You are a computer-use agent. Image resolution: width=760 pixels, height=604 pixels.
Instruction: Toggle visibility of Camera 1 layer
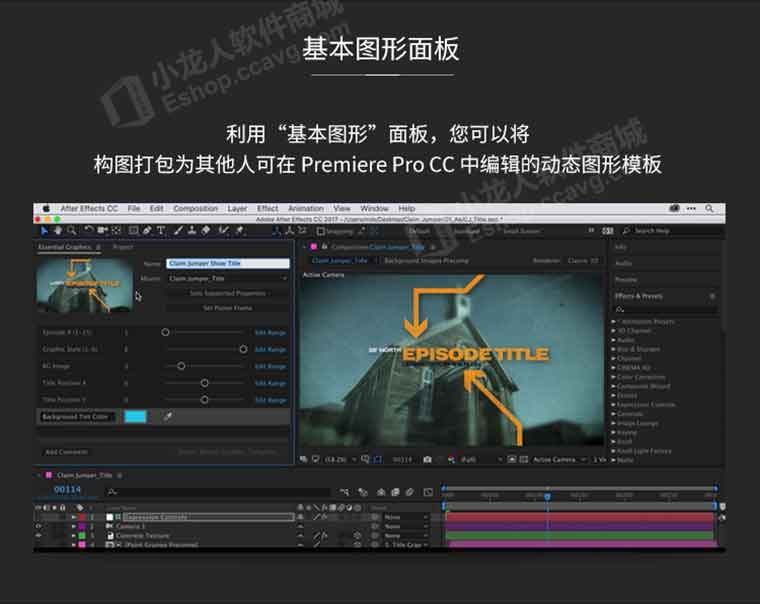(39, 526)
